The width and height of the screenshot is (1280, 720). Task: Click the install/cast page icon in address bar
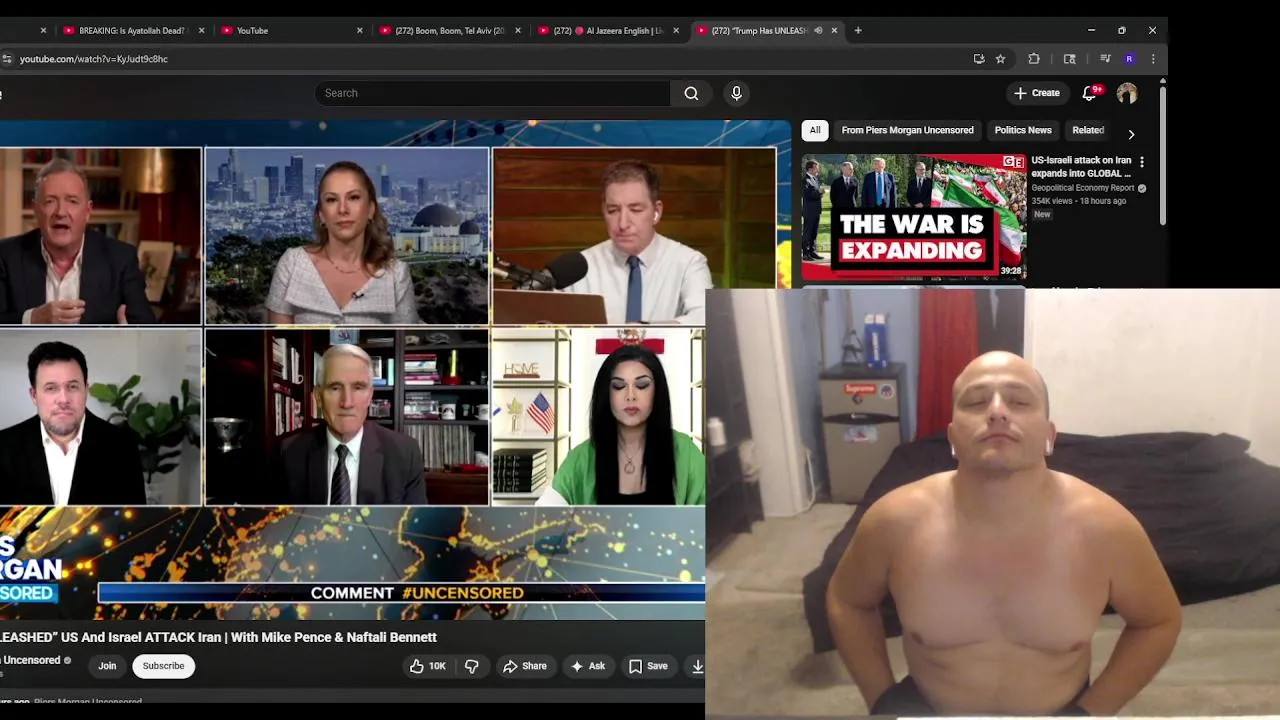pos(979,59)
